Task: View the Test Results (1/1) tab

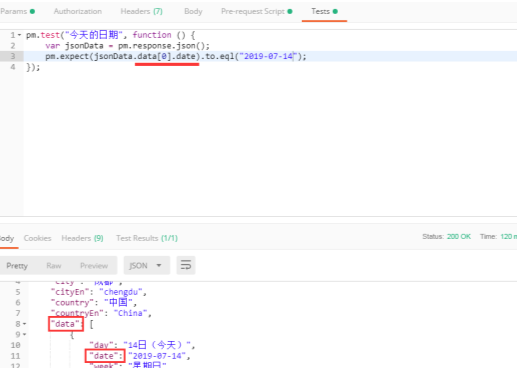Action: pos(147,238)
